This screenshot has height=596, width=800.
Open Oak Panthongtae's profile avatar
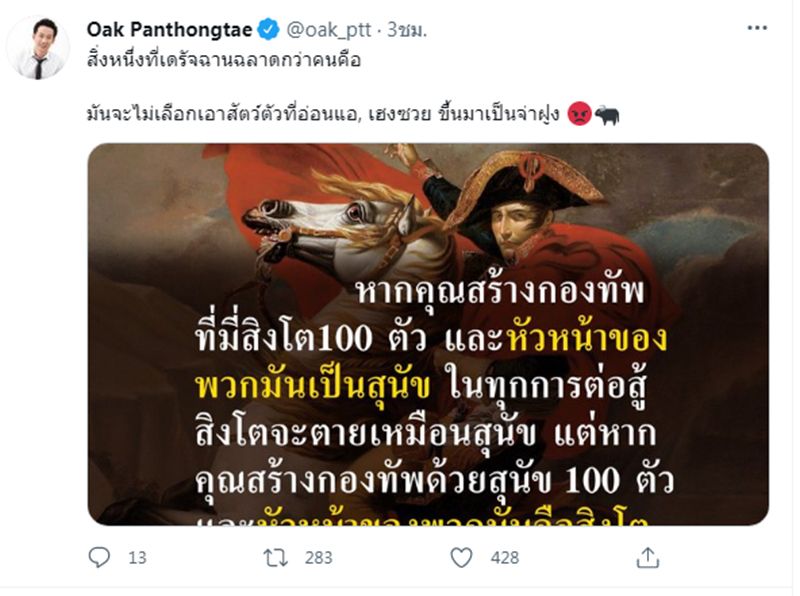pos(38,48)
